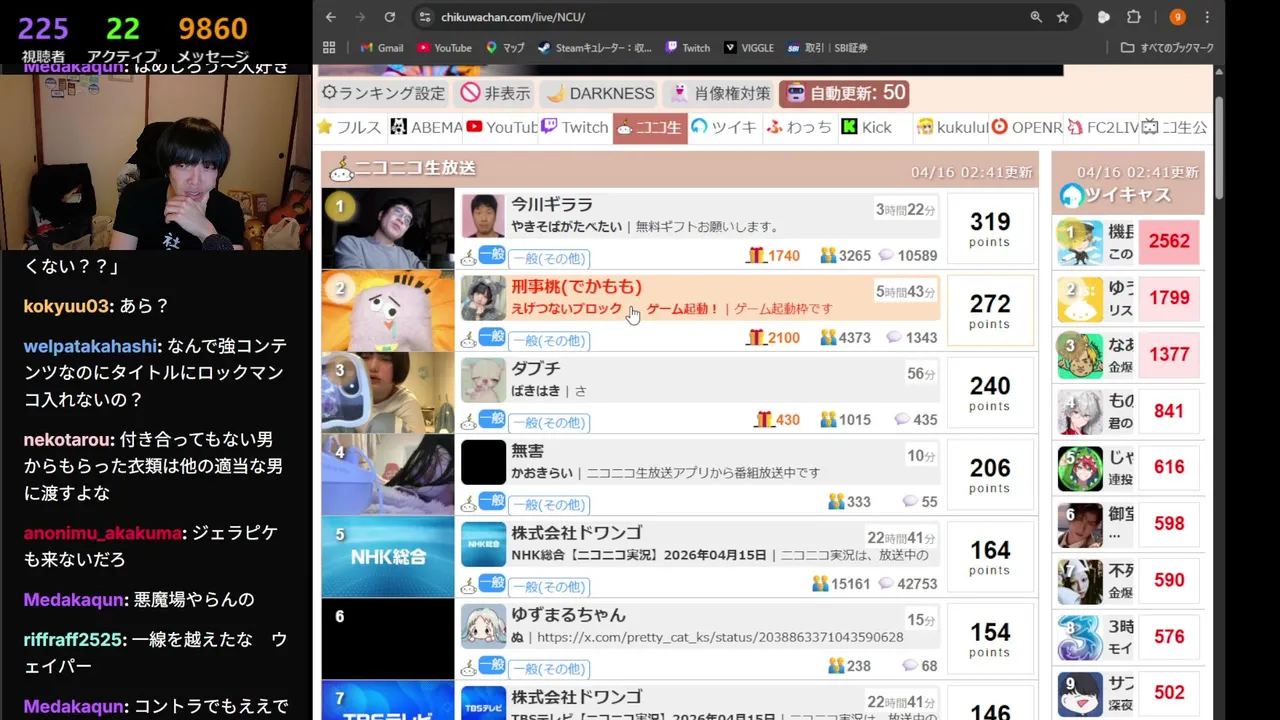Bookmark this page with the star icon
The image size is (1280, 720).
(x=1063, y=17)
